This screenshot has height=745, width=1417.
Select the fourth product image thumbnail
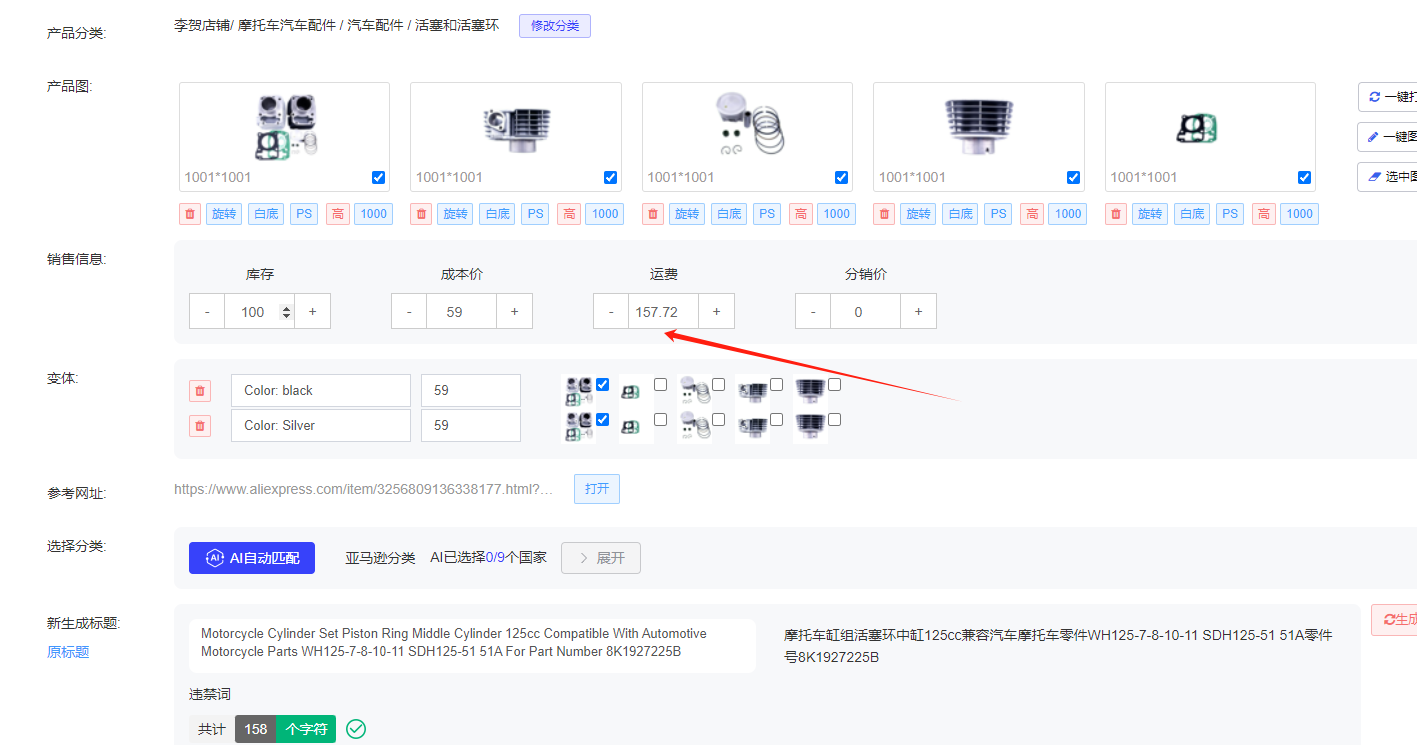point(978,127)
